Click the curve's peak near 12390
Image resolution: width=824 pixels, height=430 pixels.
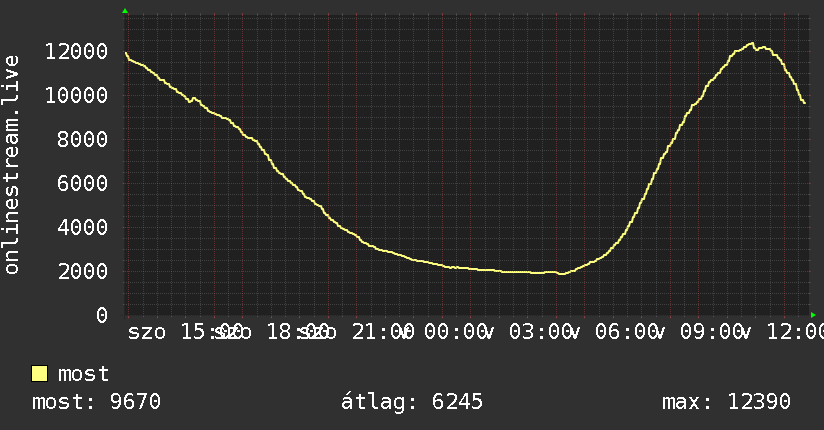point(752,44)
